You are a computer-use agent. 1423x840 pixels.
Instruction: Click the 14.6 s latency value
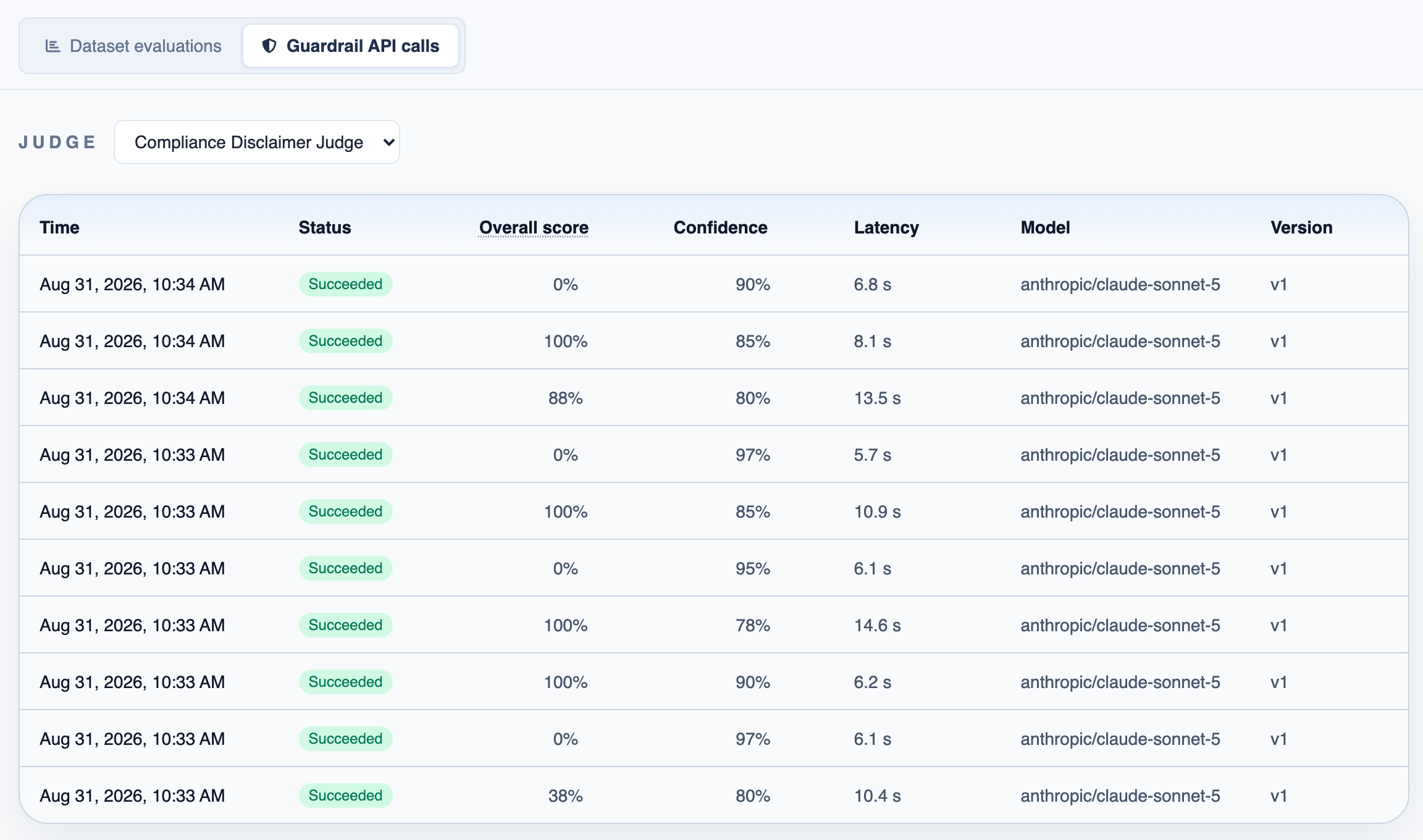[x=877, y=625]
